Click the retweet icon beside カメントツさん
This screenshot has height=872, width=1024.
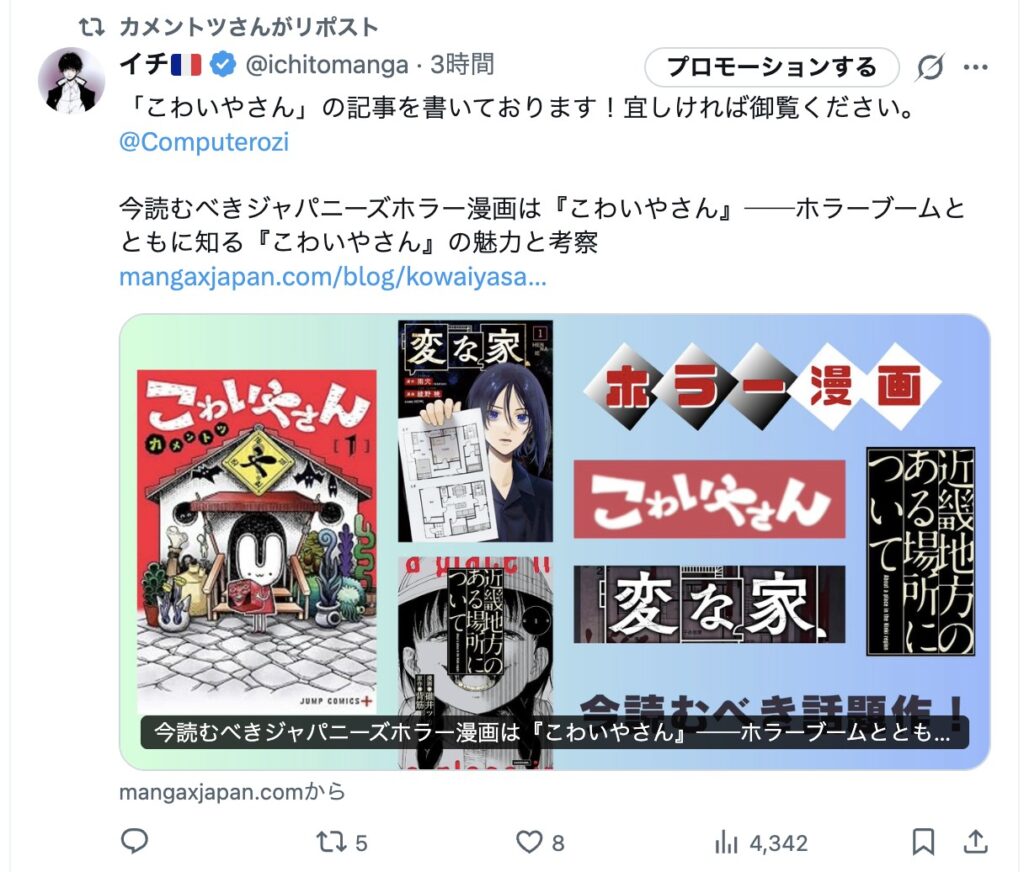(91, 27)
